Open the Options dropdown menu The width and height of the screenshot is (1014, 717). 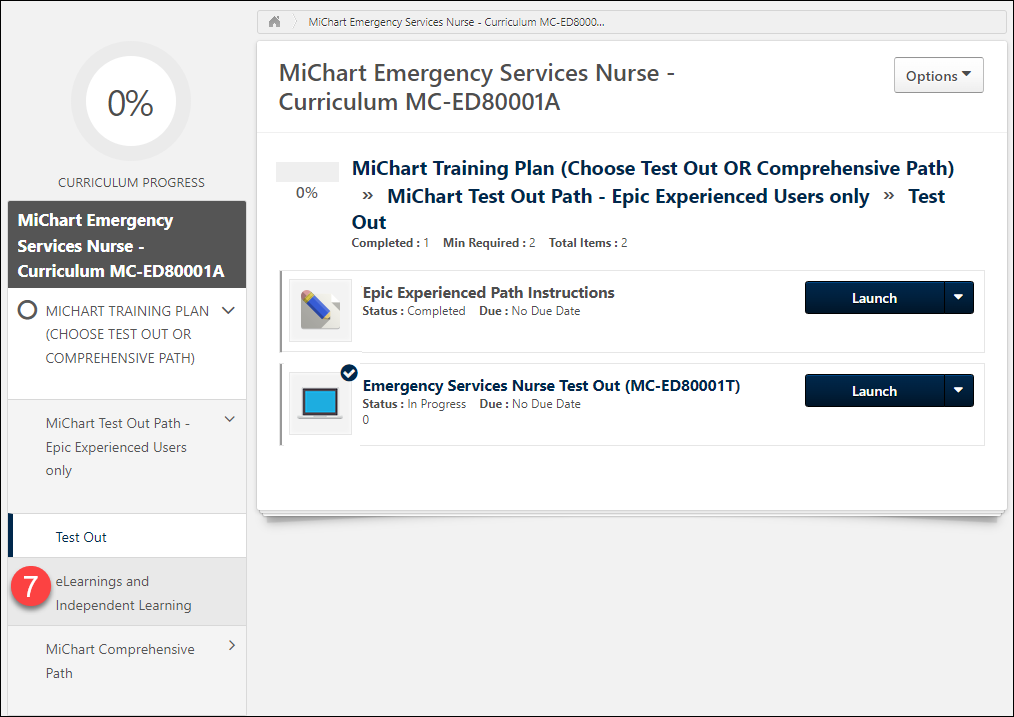938,76
